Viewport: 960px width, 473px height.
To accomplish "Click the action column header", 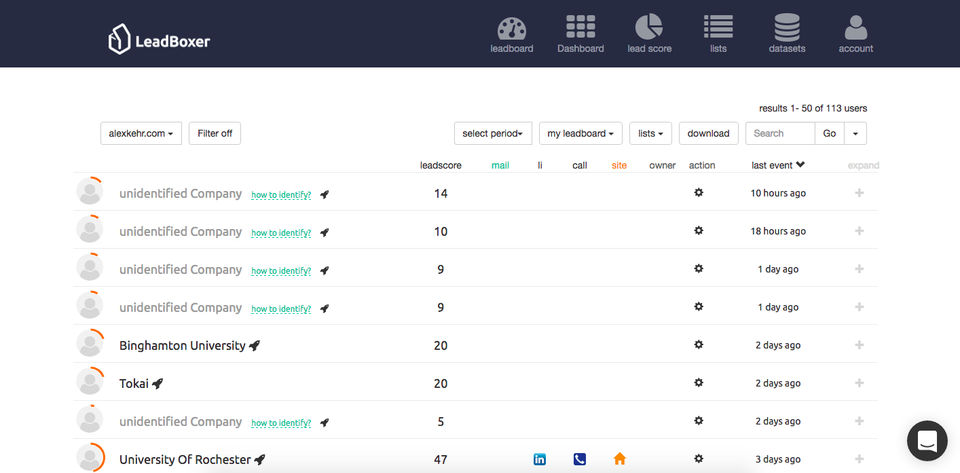I will point(702,165).
